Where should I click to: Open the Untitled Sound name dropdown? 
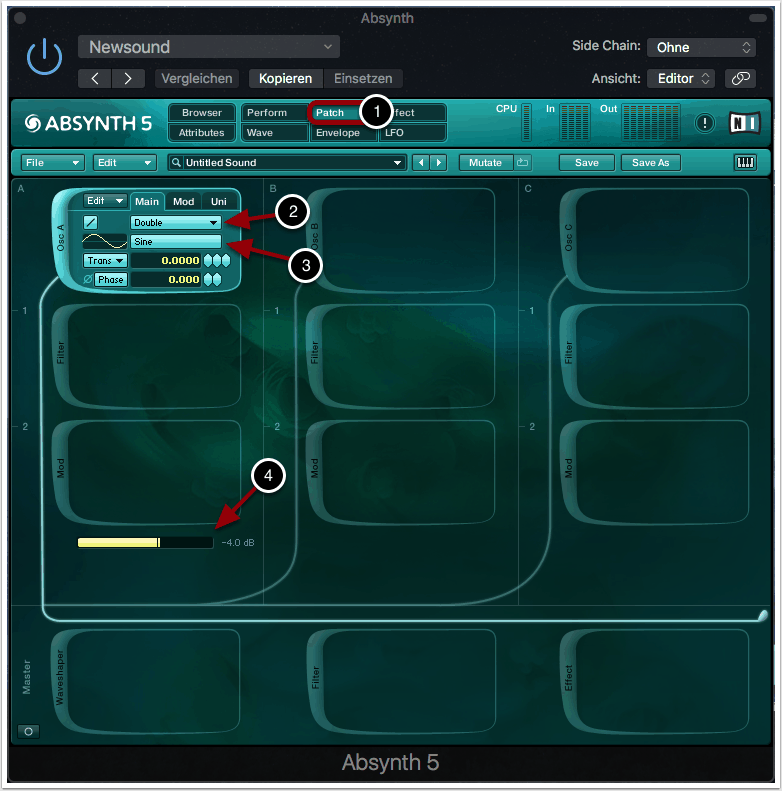coord(288,163)
